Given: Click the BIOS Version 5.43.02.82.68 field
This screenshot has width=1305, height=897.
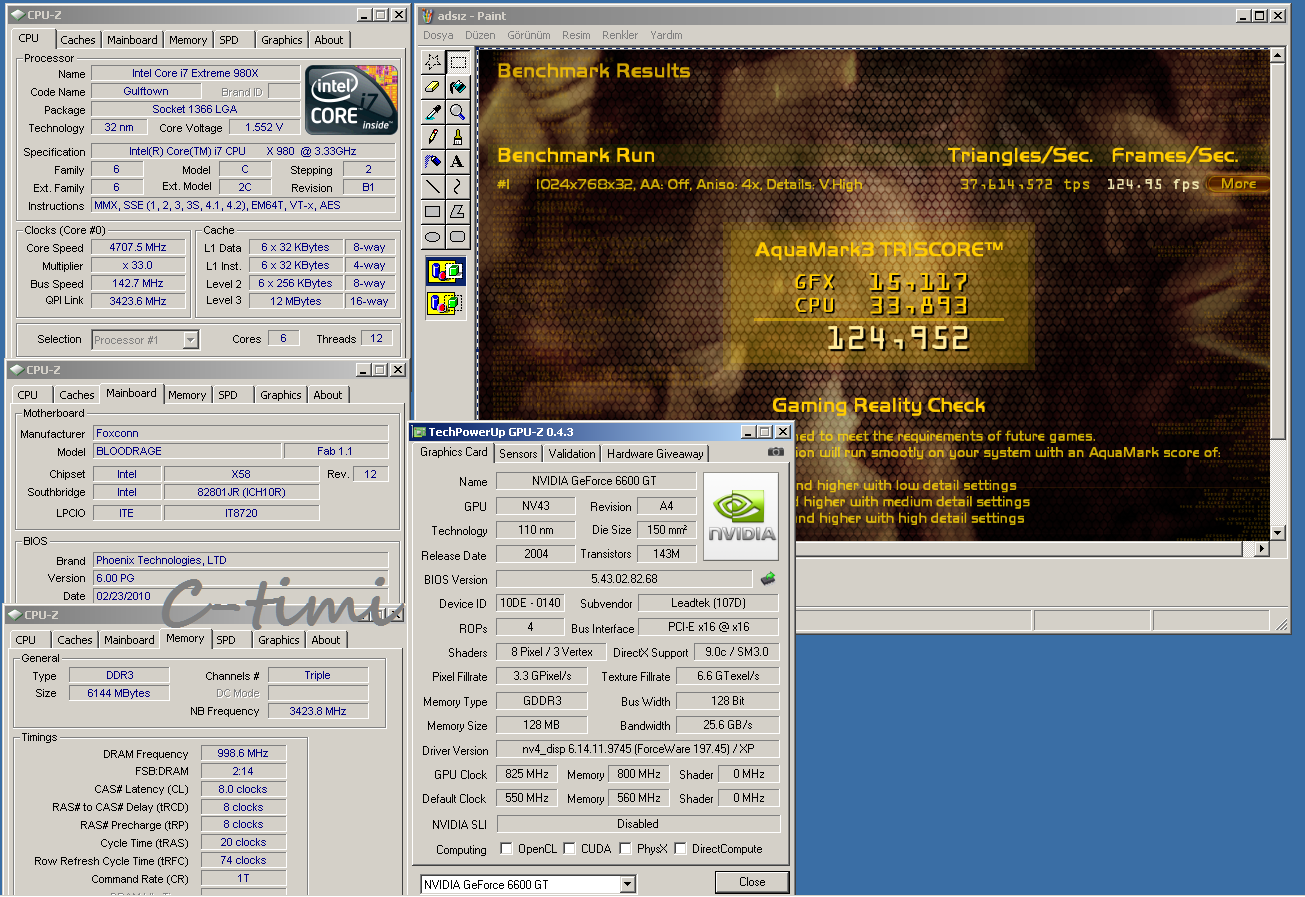Looking at the screenshot, I should click(624, 579).
